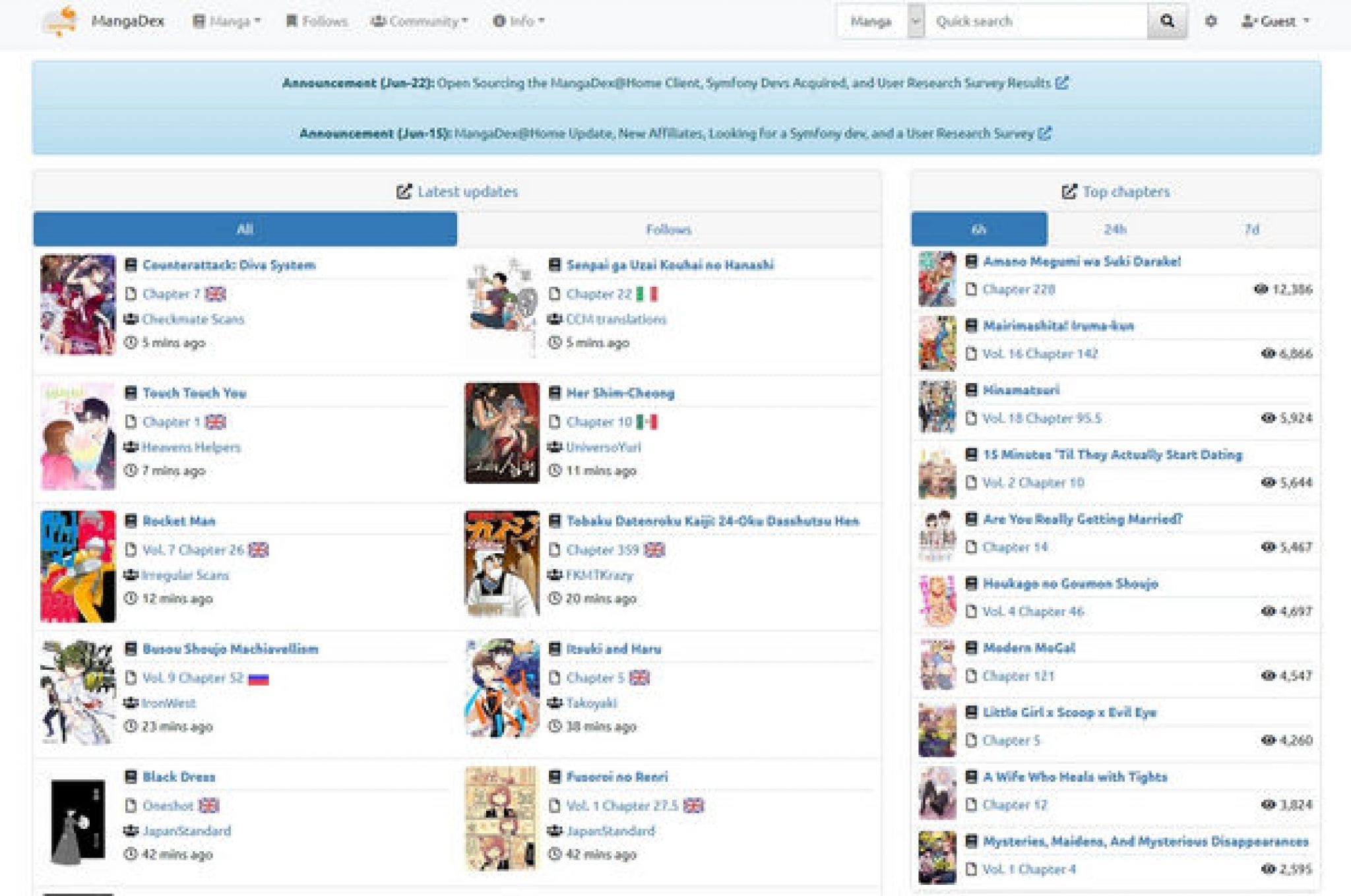Image resolution: width=1351 pixels, height=896 pixels.
Task: Click the Fusoroi no Renri cover thumbnail
Action: coord(501,818)
